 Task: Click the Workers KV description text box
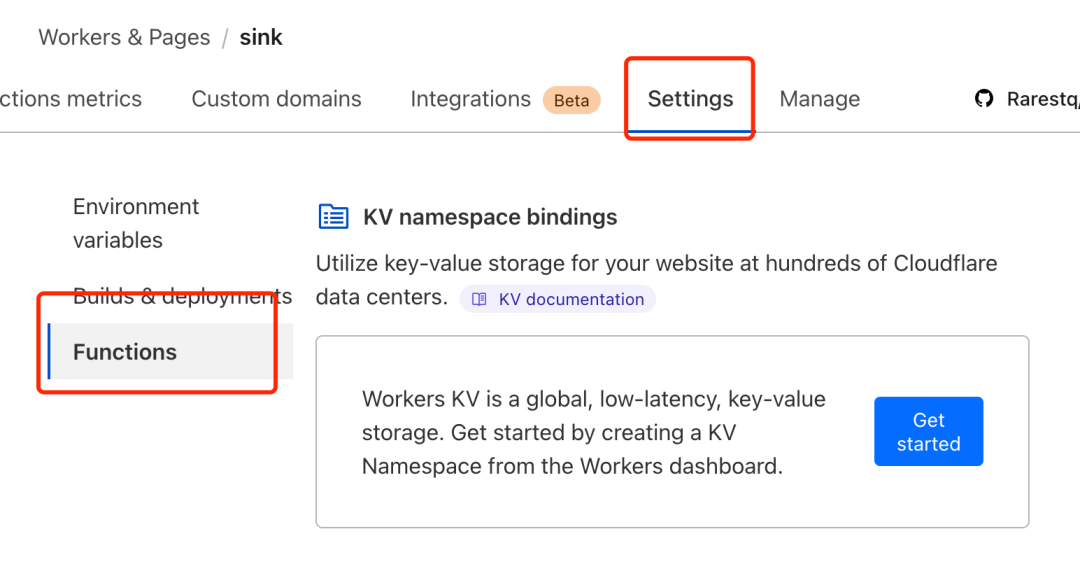point(672,432)
